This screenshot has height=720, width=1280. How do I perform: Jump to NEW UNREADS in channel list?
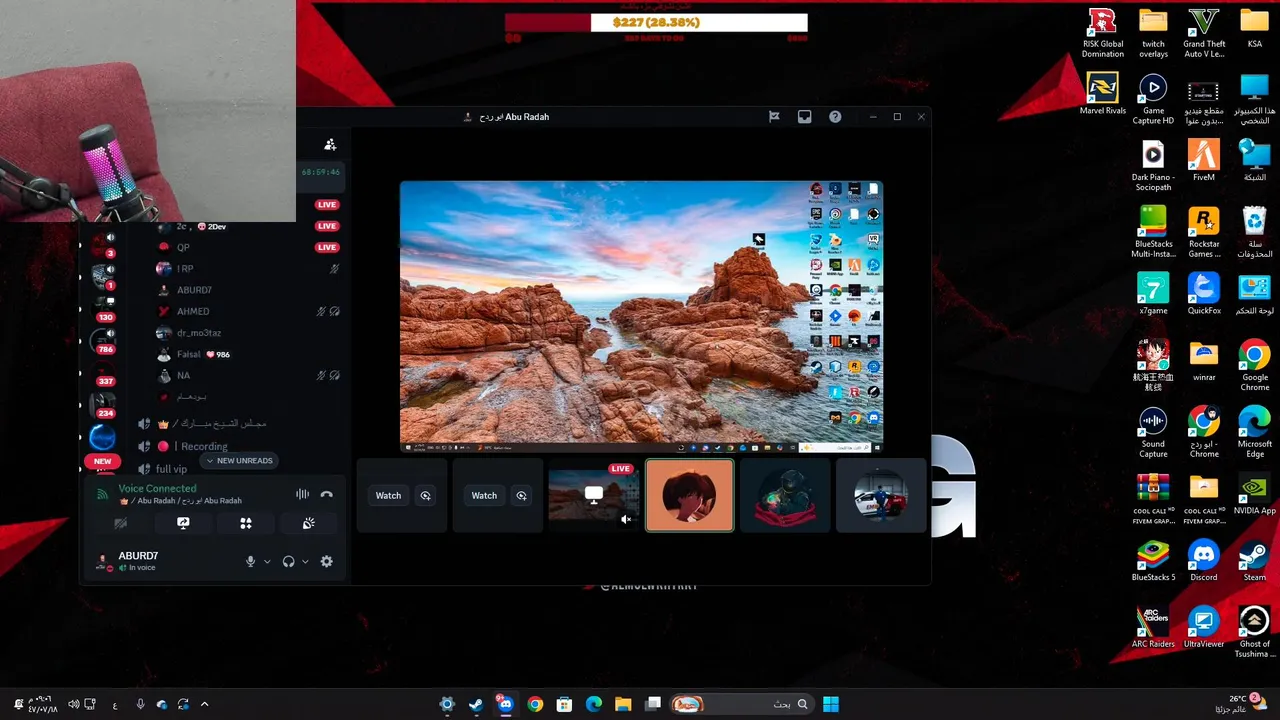coord(239,461)
